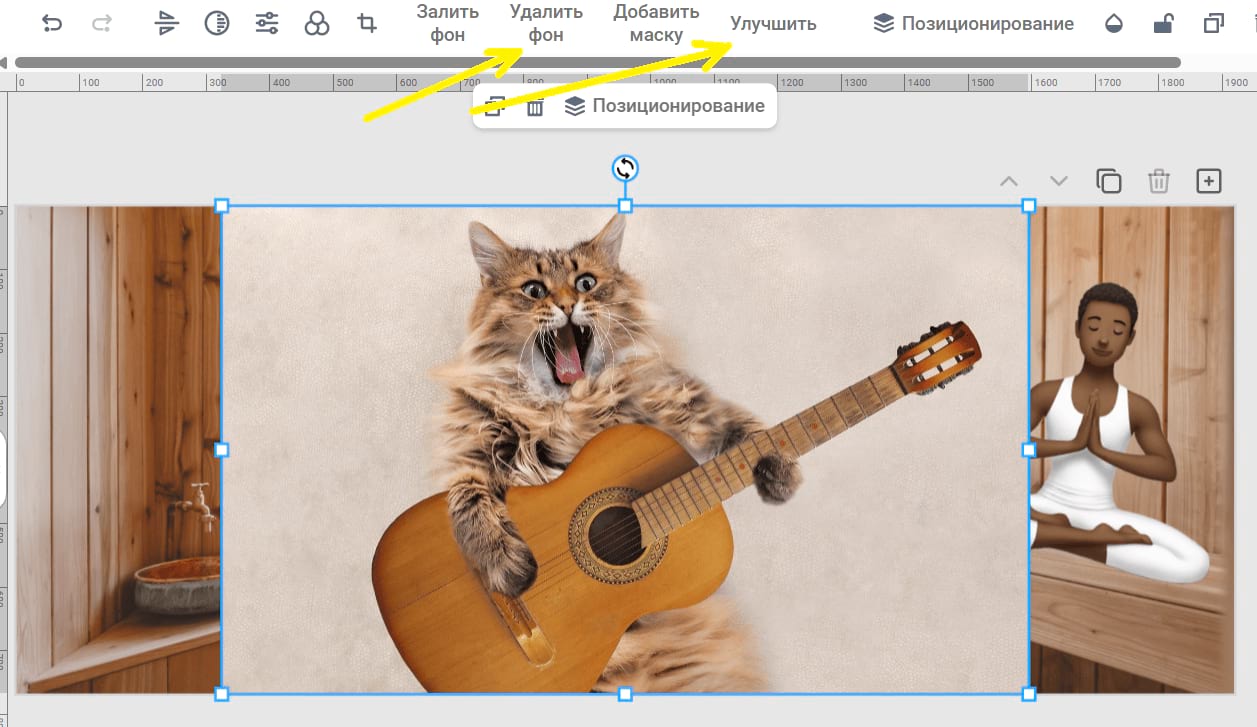Image resolution: width=1257 pixels, height=727 pixels.
Task: Click the top-middle resize handle of selection
Action: (x=625, y=206)
